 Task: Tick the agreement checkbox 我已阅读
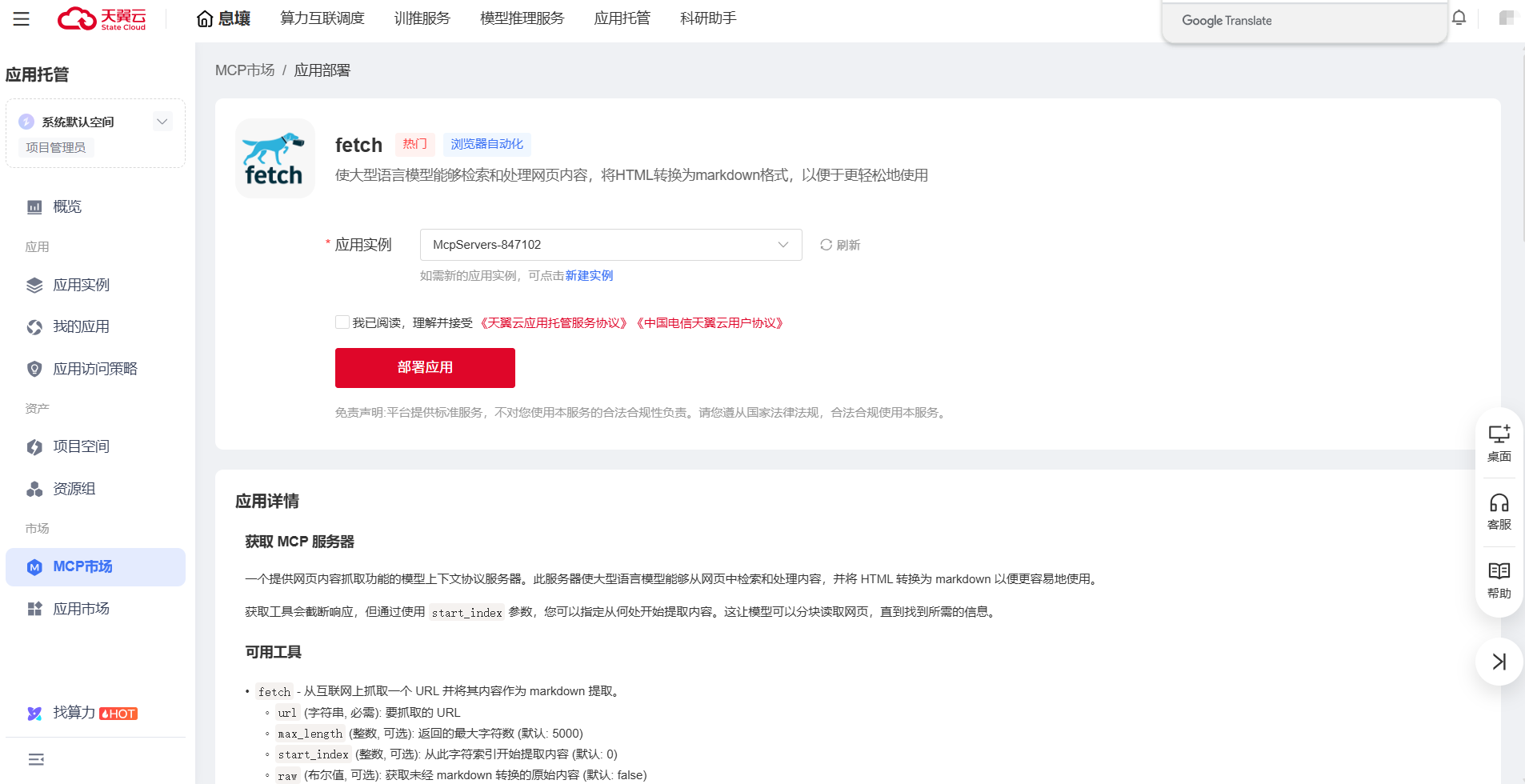(x=342, y=322)
